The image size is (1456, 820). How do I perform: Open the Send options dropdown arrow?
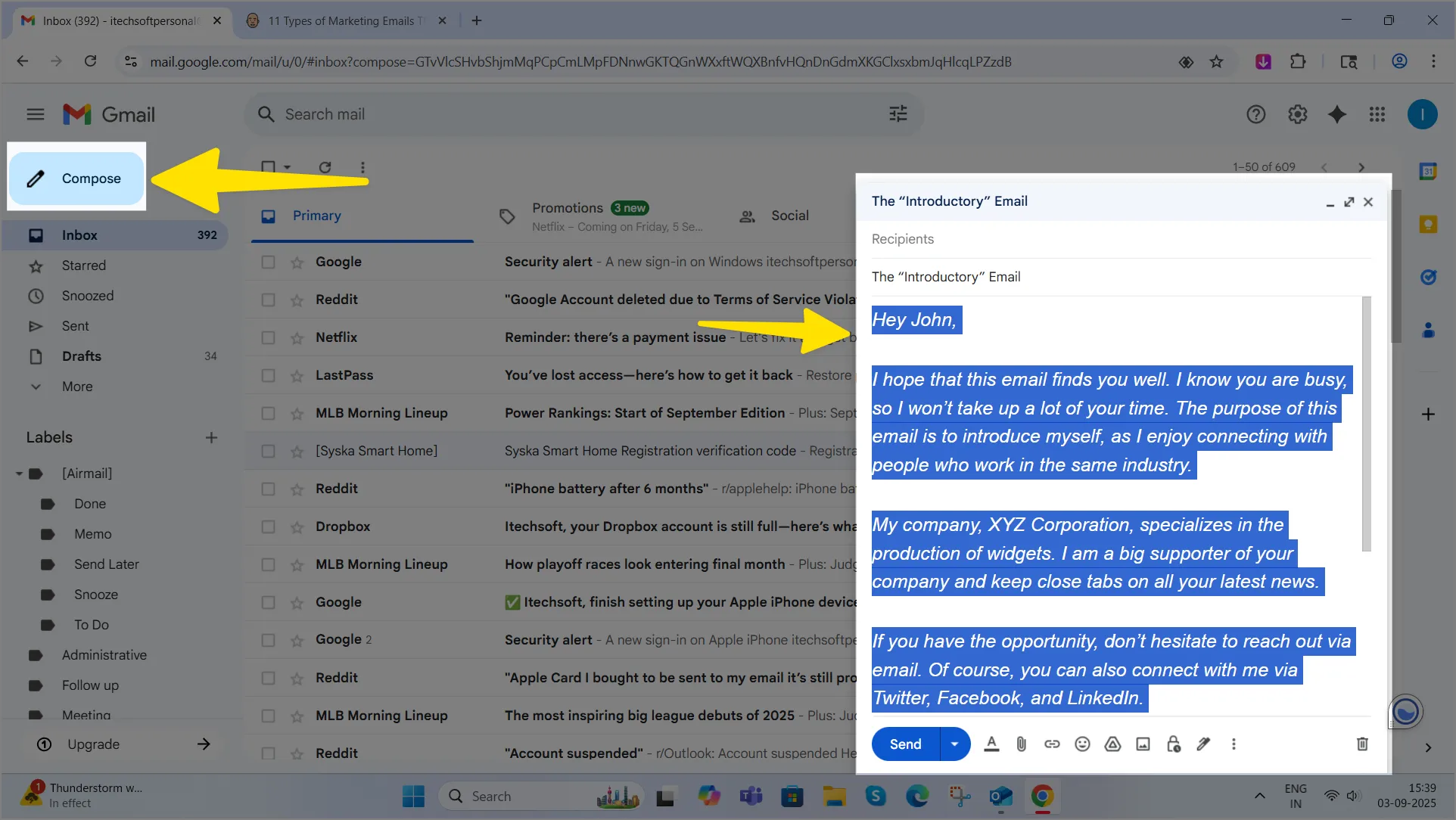[x=955, y=744]
